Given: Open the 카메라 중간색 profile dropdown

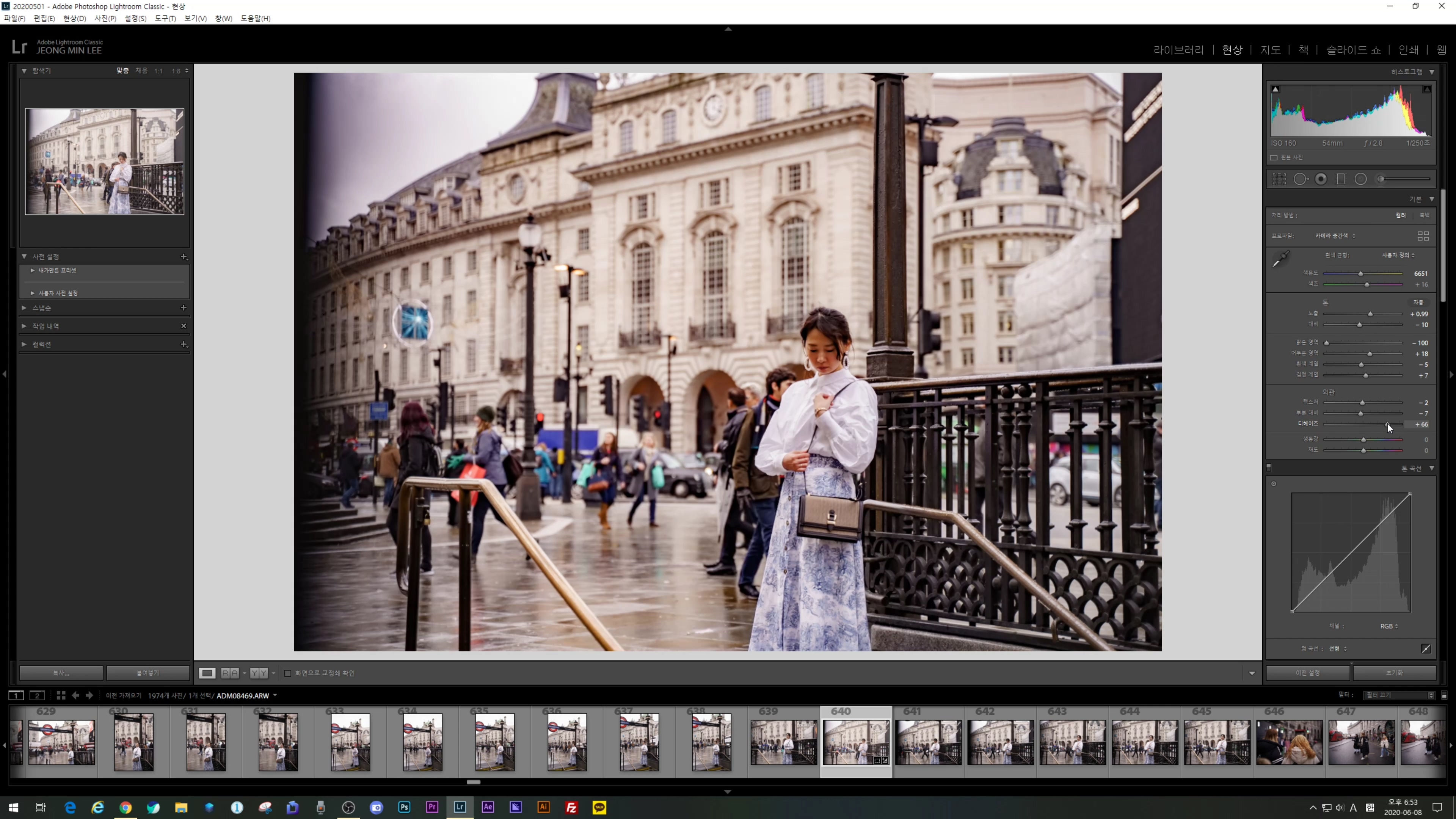Looking at the screenshot, I should tap(1335, 236).
